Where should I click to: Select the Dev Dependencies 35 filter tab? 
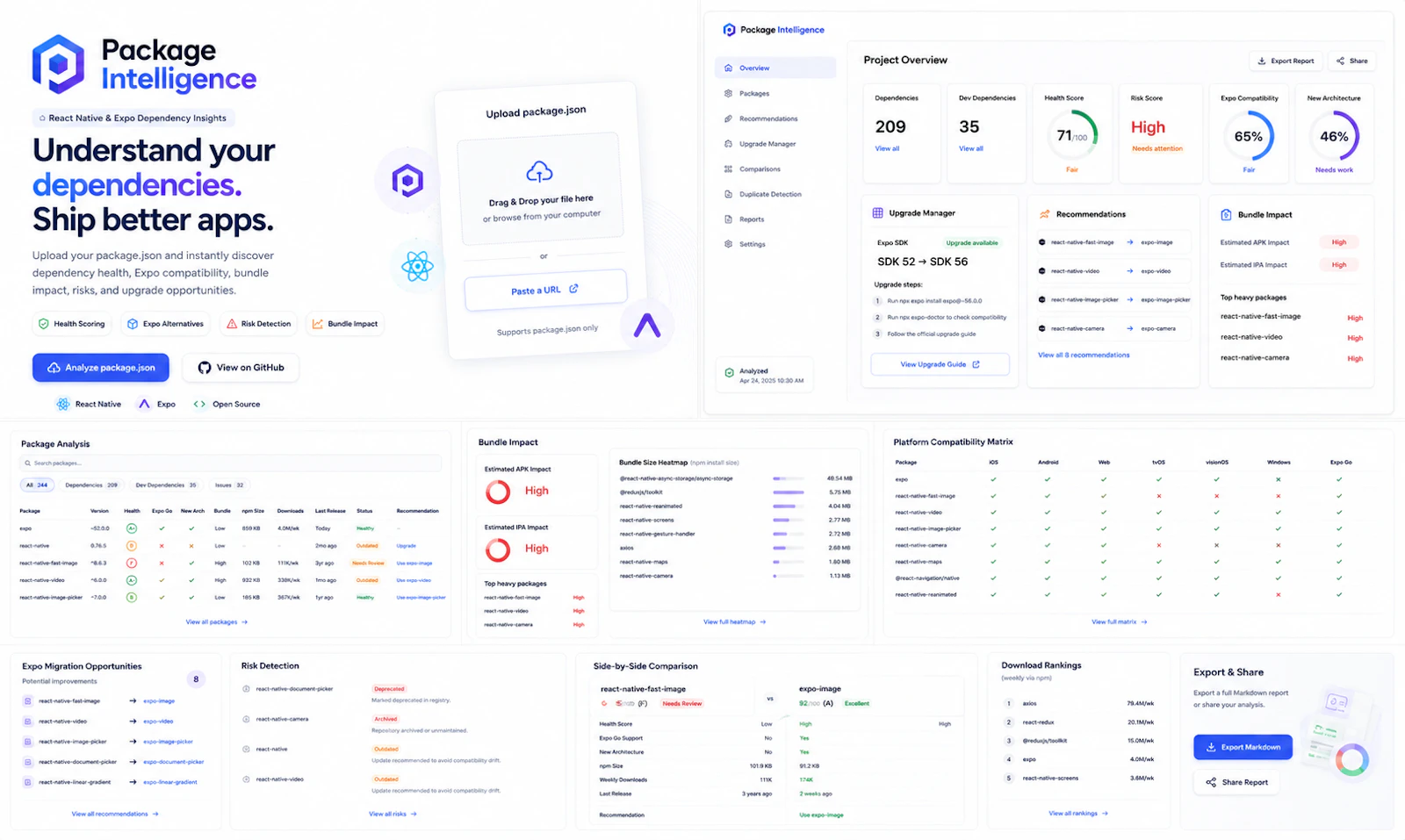[165, 485]
